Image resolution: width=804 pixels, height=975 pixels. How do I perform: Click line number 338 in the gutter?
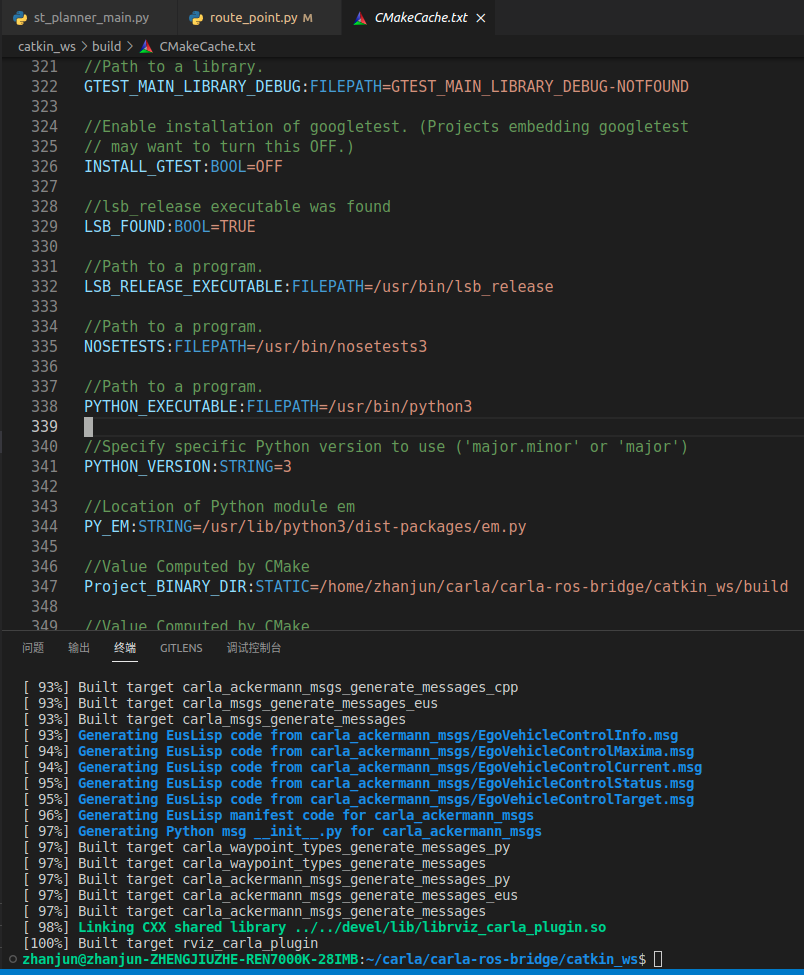click(44, 407)
